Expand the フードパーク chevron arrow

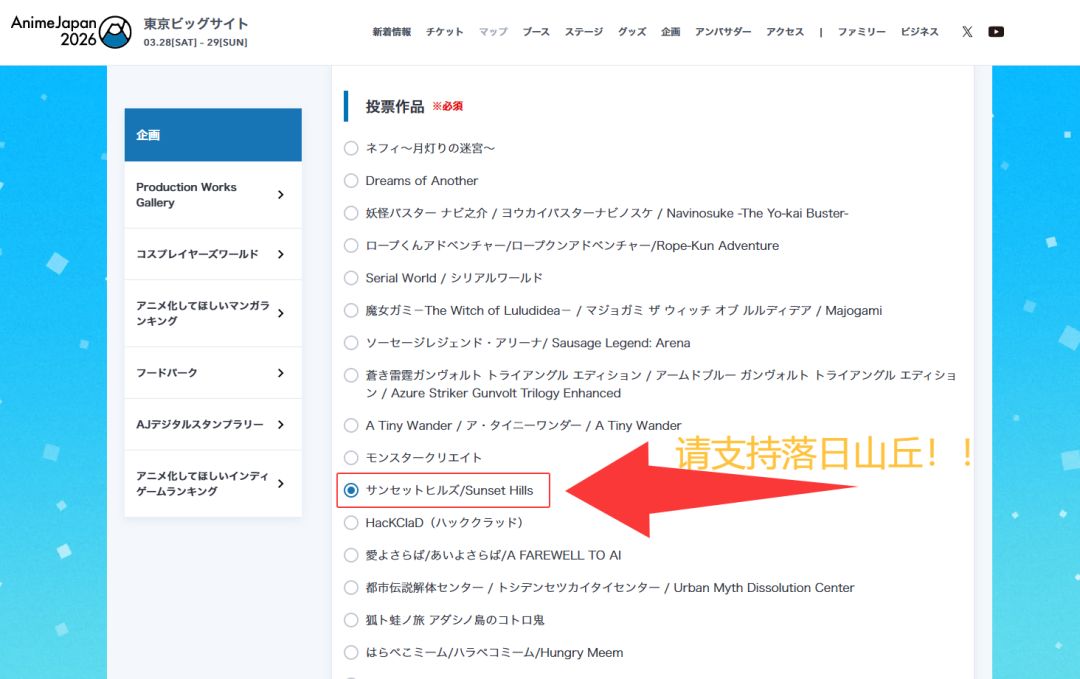coord(280,373)
